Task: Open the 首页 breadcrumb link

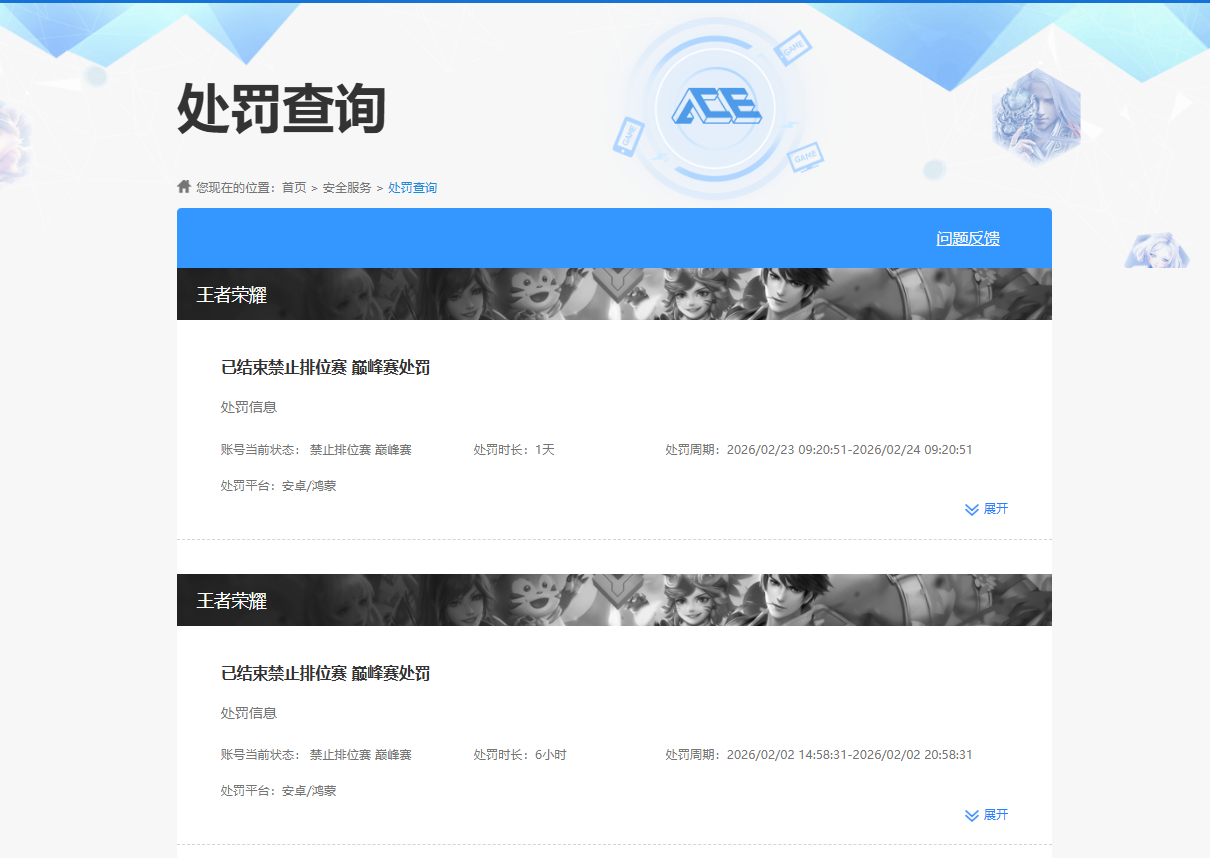Action: (293, 186)
